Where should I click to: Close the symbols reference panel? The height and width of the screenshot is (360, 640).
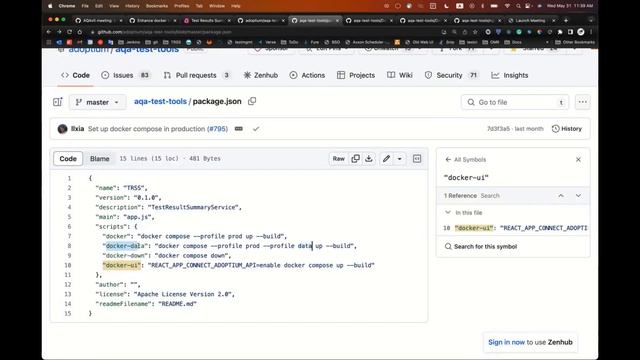[578, 160]
